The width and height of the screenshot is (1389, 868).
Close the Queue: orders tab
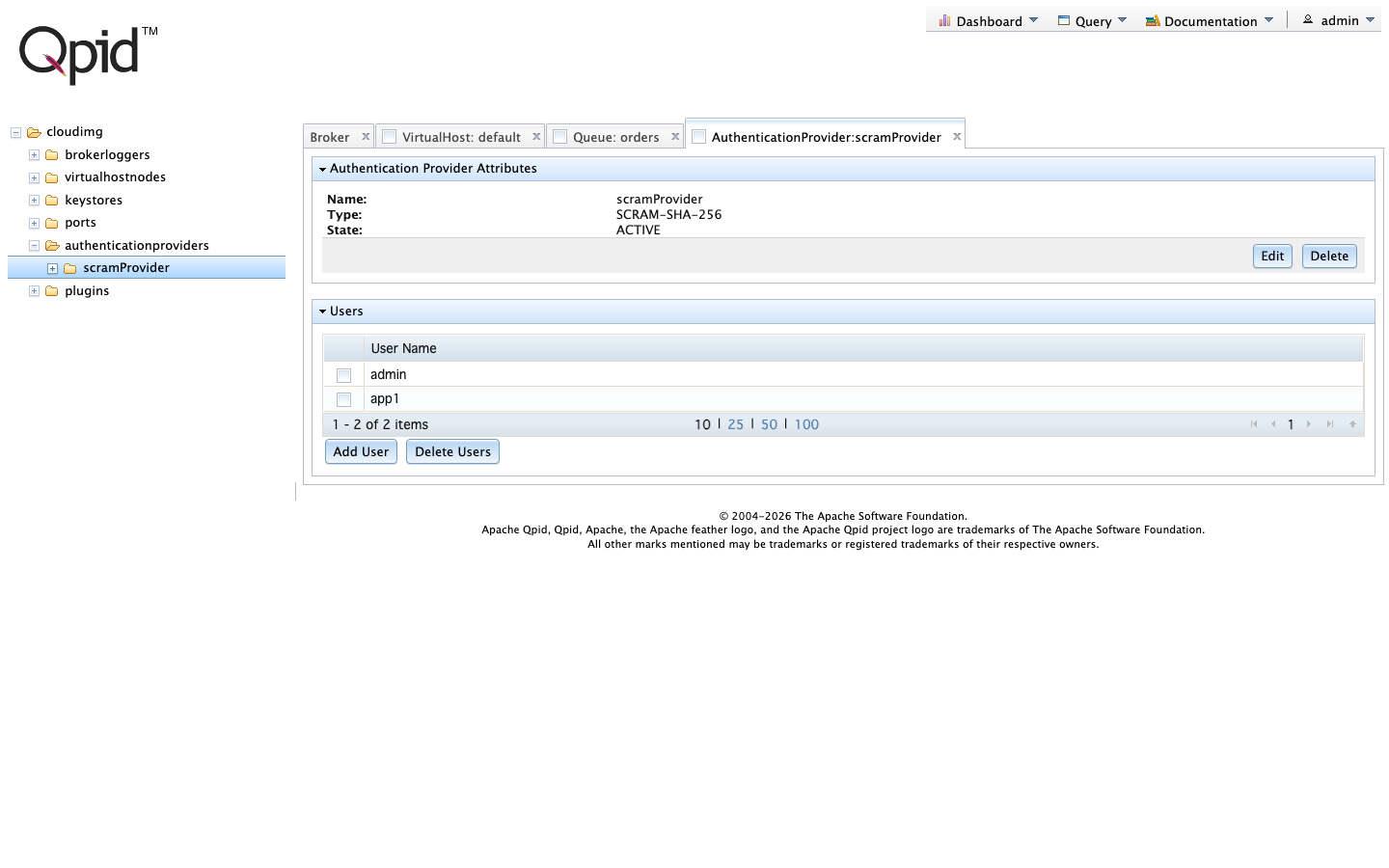[x=675, y=137]
